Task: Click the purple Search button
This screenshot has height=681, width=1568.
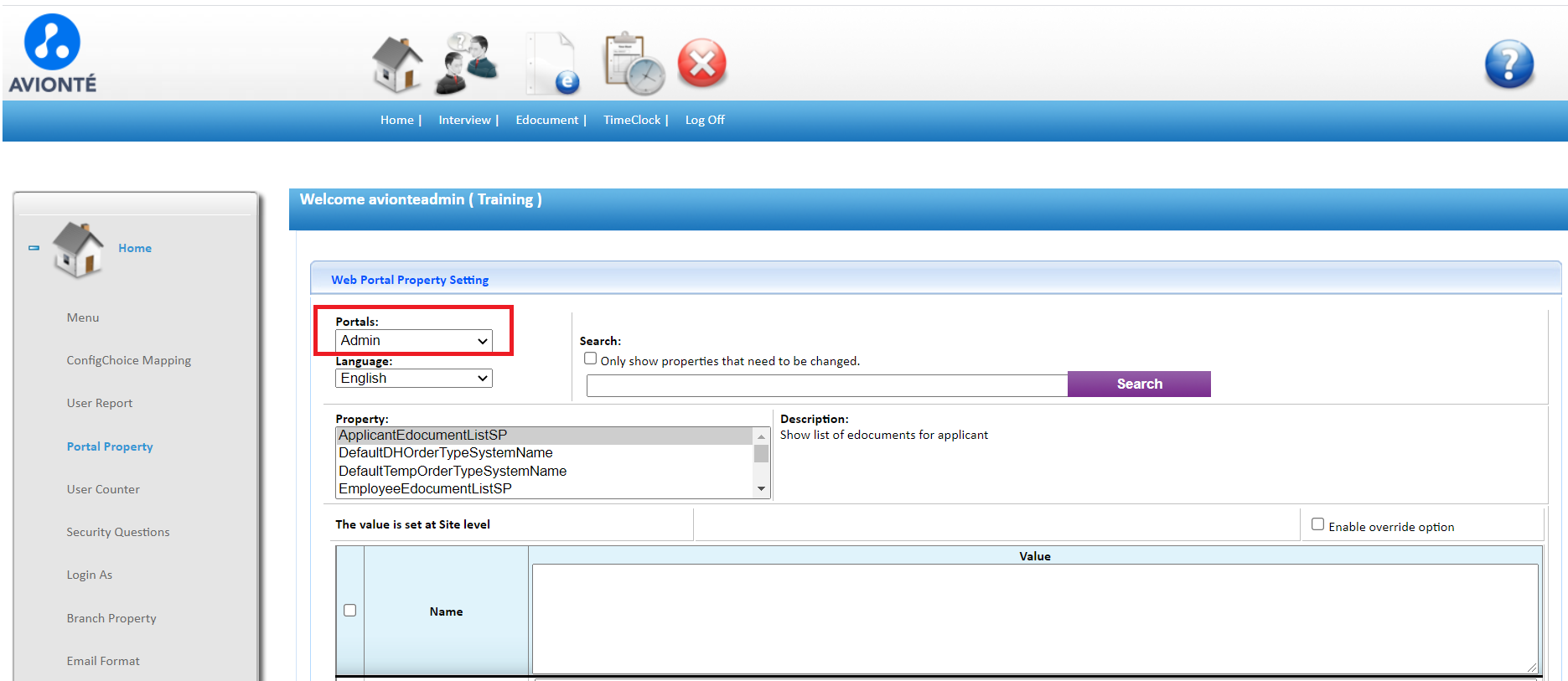Action: (x=1139, y=384)
